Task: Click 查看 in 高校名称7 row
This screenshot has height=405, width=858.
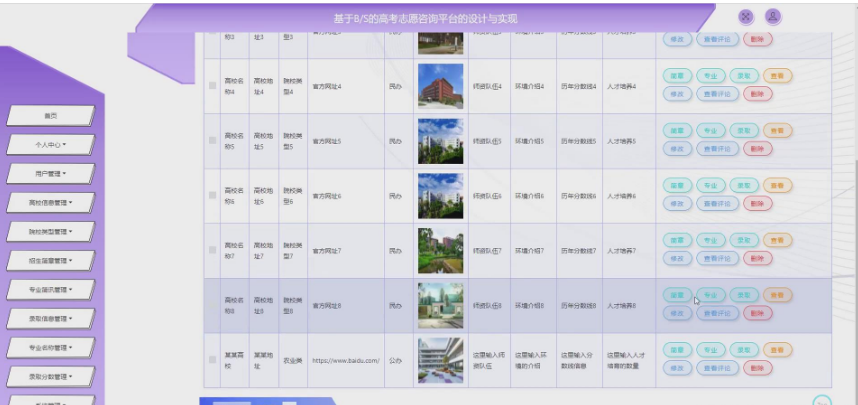Action: [778, 240]
